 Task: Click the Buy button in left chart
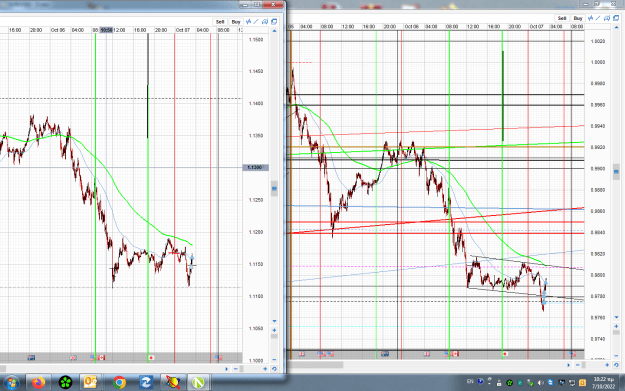pos(236,22)
